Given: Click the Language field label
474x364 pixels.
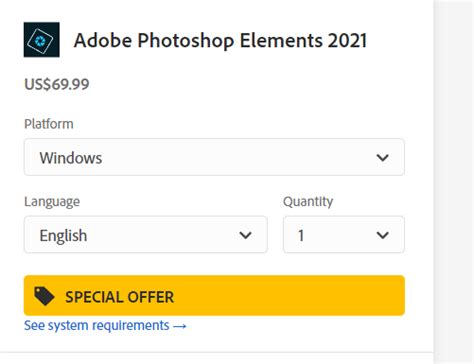Looking at the screenshot, I should click(x=52, y=202).
